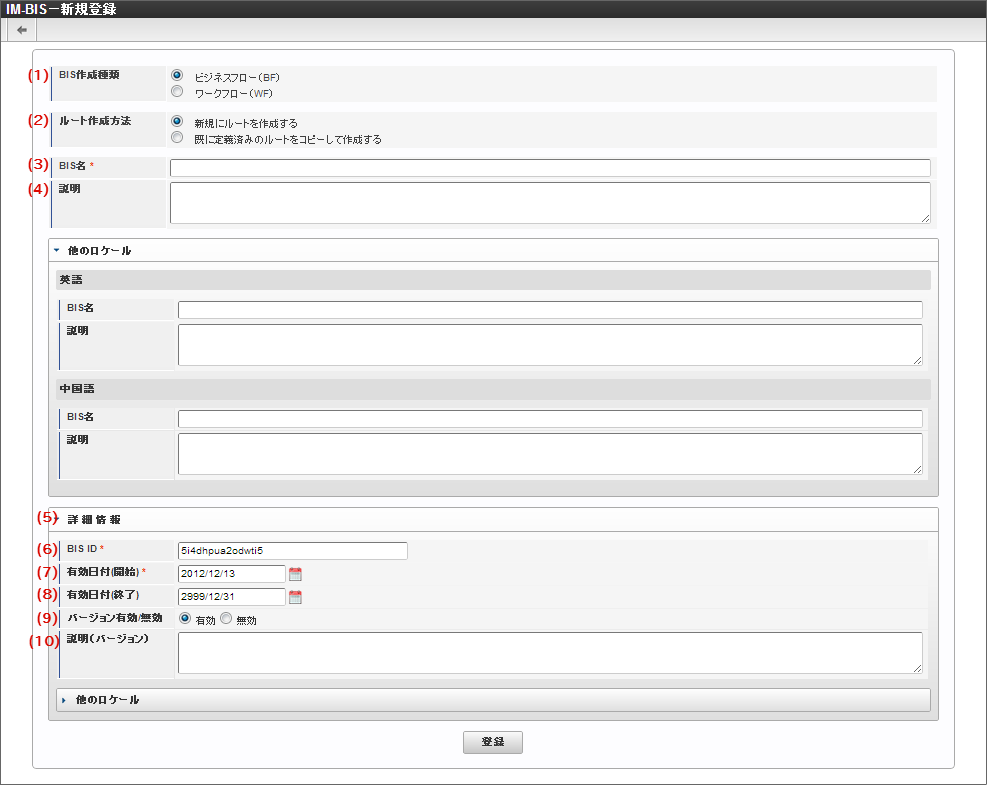Open calendar for 有効日付(開始)
Image resolution: width=987 pixels, height=785 pixels.
[x=295, y=574]
